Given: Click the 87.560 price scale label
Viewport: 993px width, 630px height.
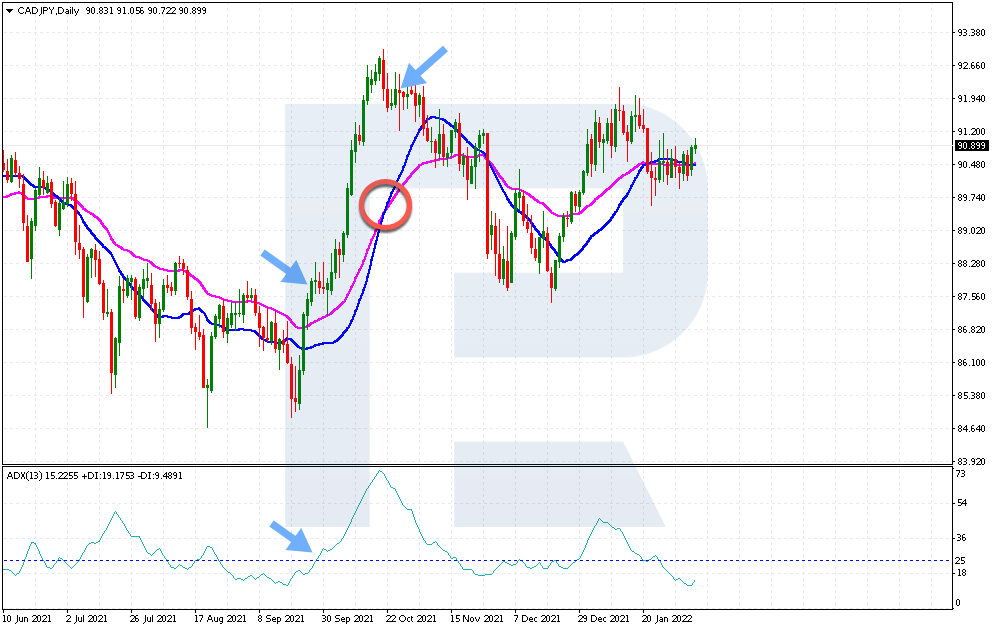Looking at the screenshot, I should click(971, 296).
